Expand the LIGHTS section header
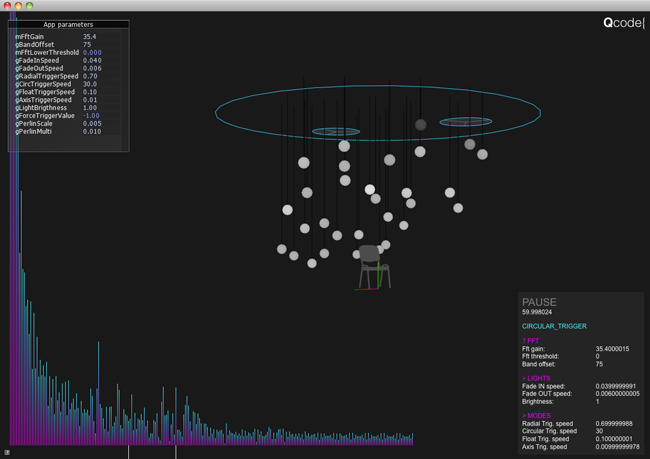650x459 pixels. 536,379
